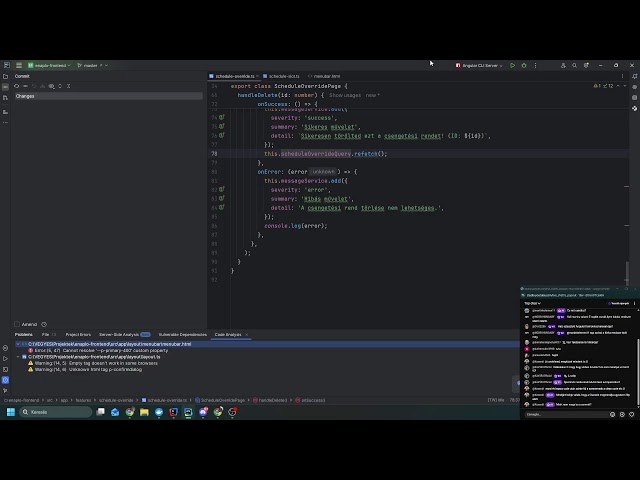
Task: Open more run actions vertical dots
Action: (536, 65)
